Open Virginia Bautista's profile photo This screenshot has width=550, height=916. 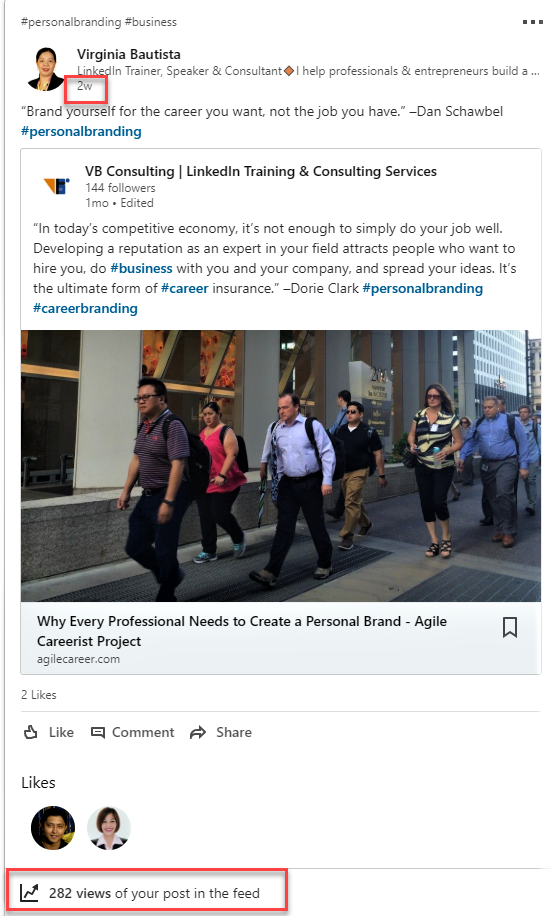click(x=44, y=69)
